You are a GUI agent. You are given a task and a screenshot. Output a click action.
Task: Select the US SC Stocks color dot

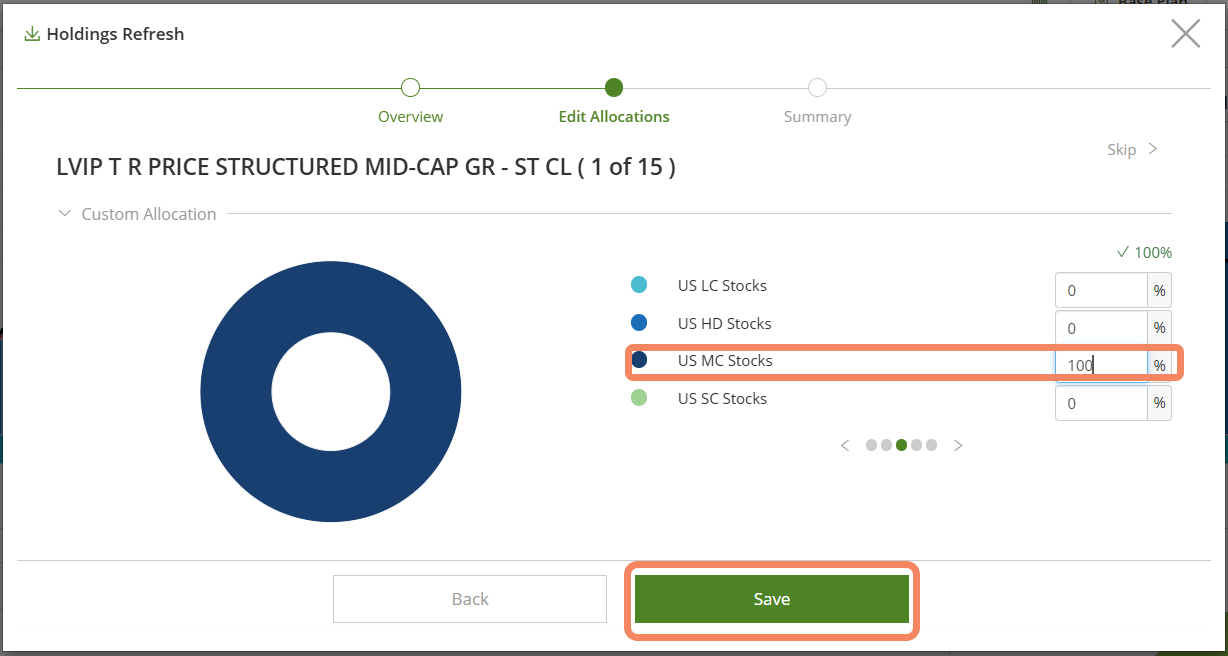click(639, 398)
